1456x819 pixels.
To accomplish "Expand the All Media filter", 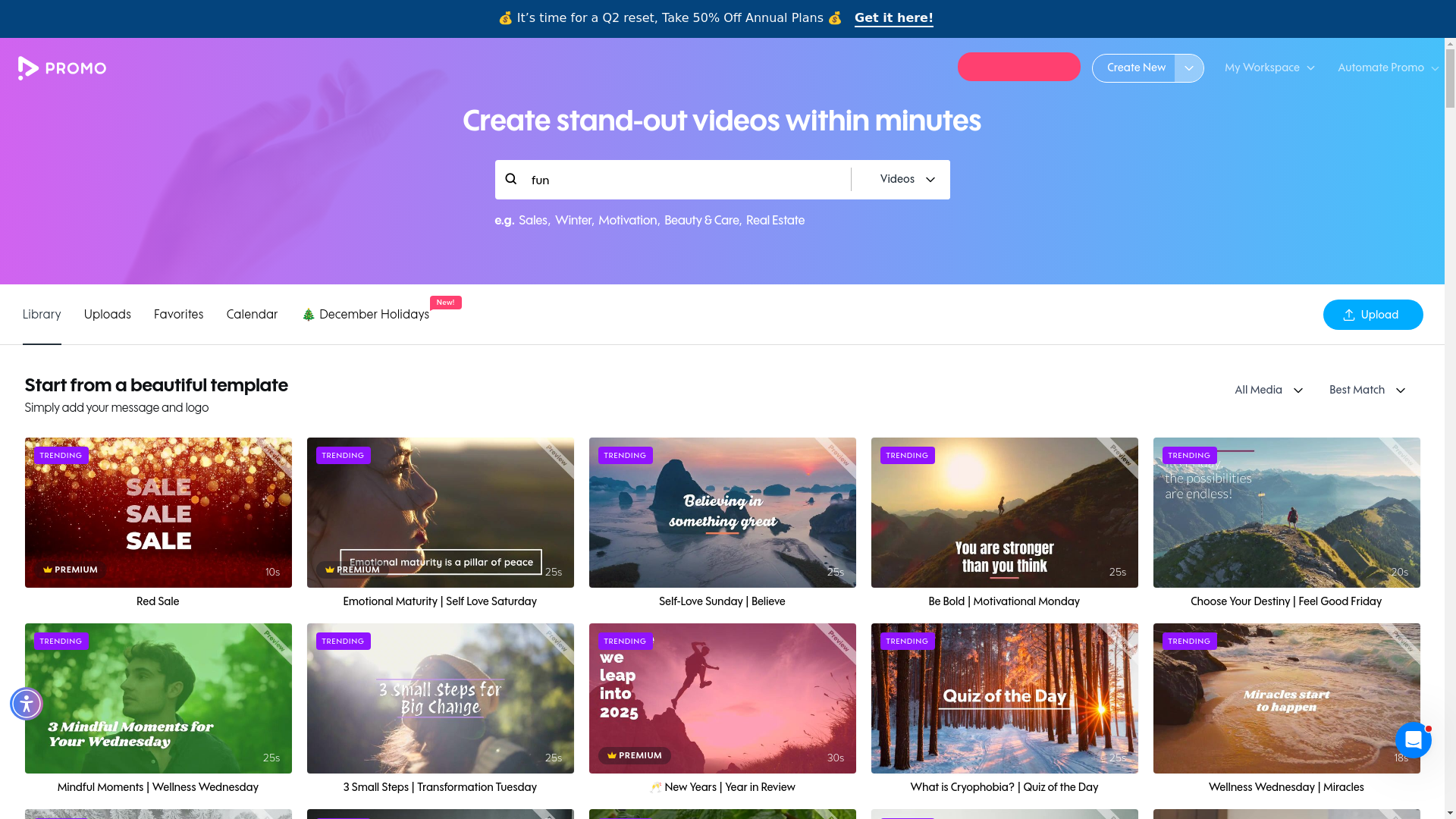I will tap(1268, 391).
